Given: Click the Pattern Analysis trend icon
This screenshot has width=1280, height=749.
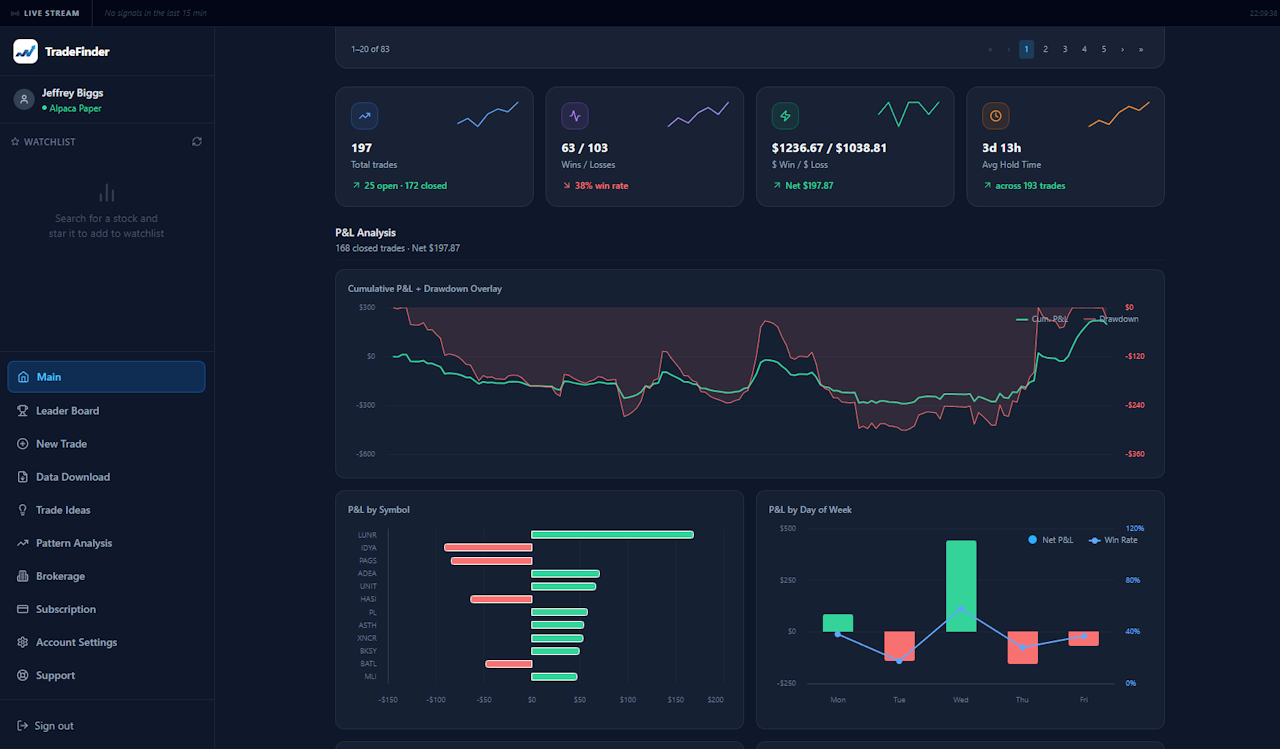Looking at the screenshot, I should (23, 543).
